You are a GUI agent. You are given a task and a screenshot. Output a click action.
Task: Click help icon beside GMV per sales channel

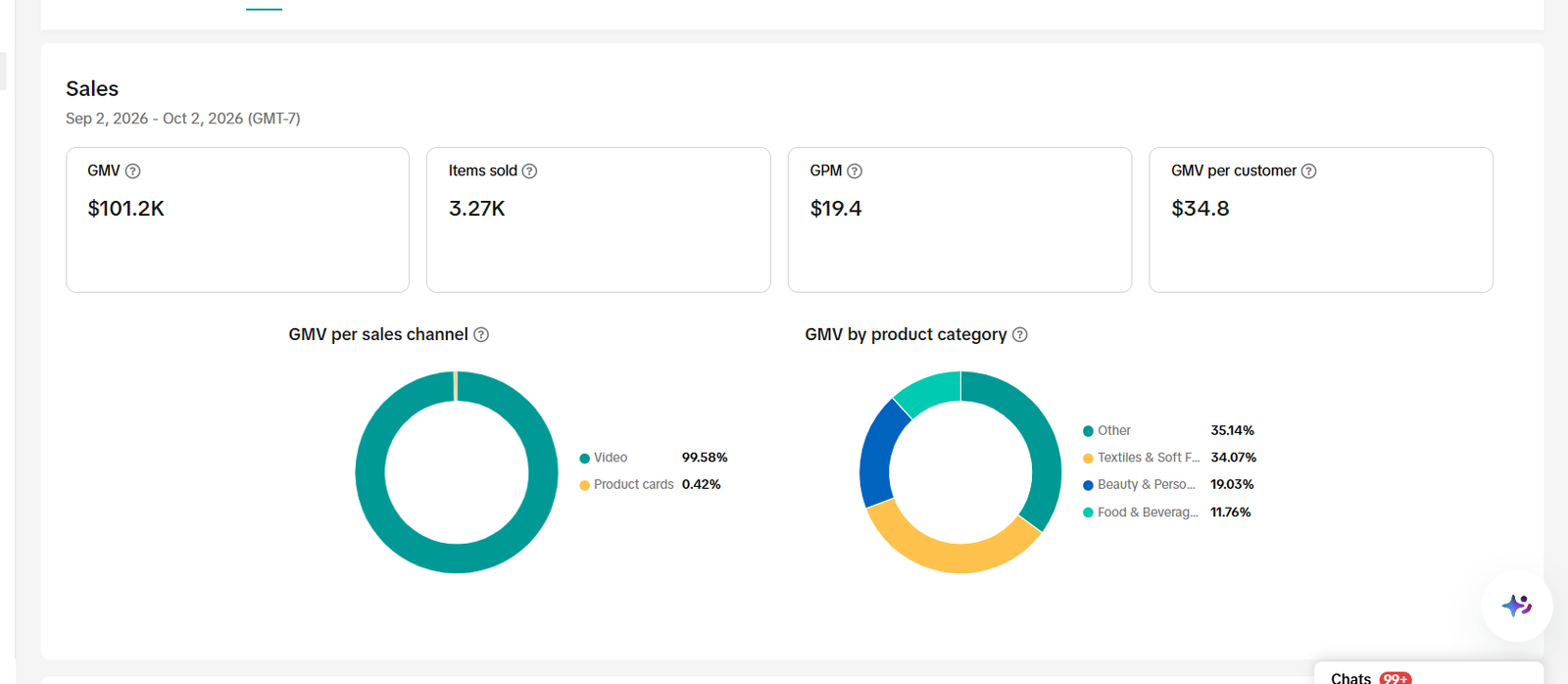[x=481, y=334]
